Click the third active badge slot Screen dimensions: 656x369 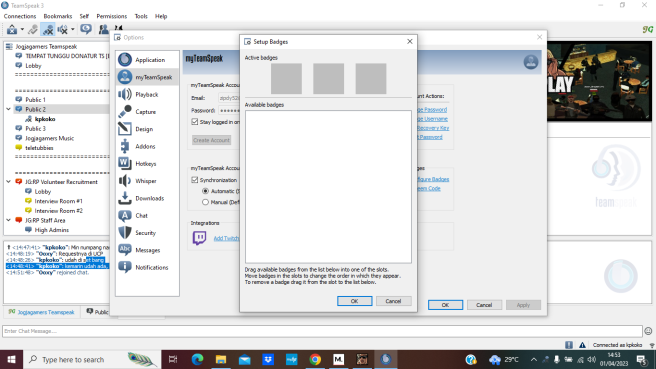pyautogui.click(x=371, y=79)
